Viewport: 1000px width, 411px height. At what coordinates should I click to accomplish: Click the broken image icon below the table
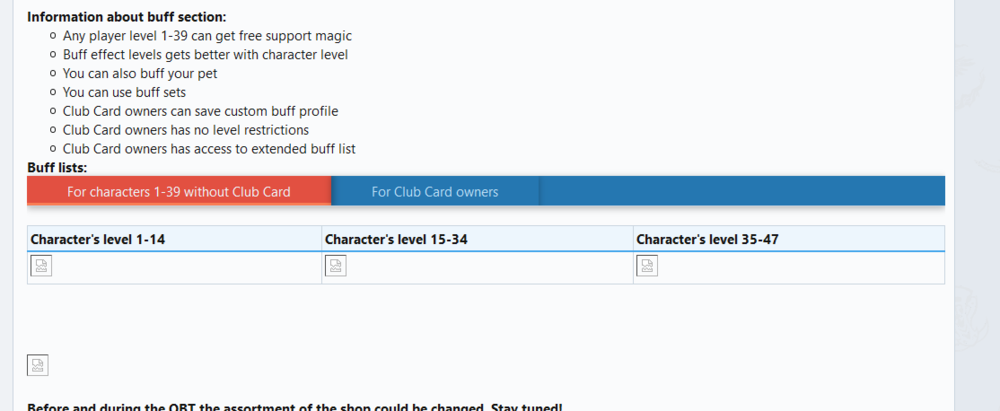[x=38, y=365]
